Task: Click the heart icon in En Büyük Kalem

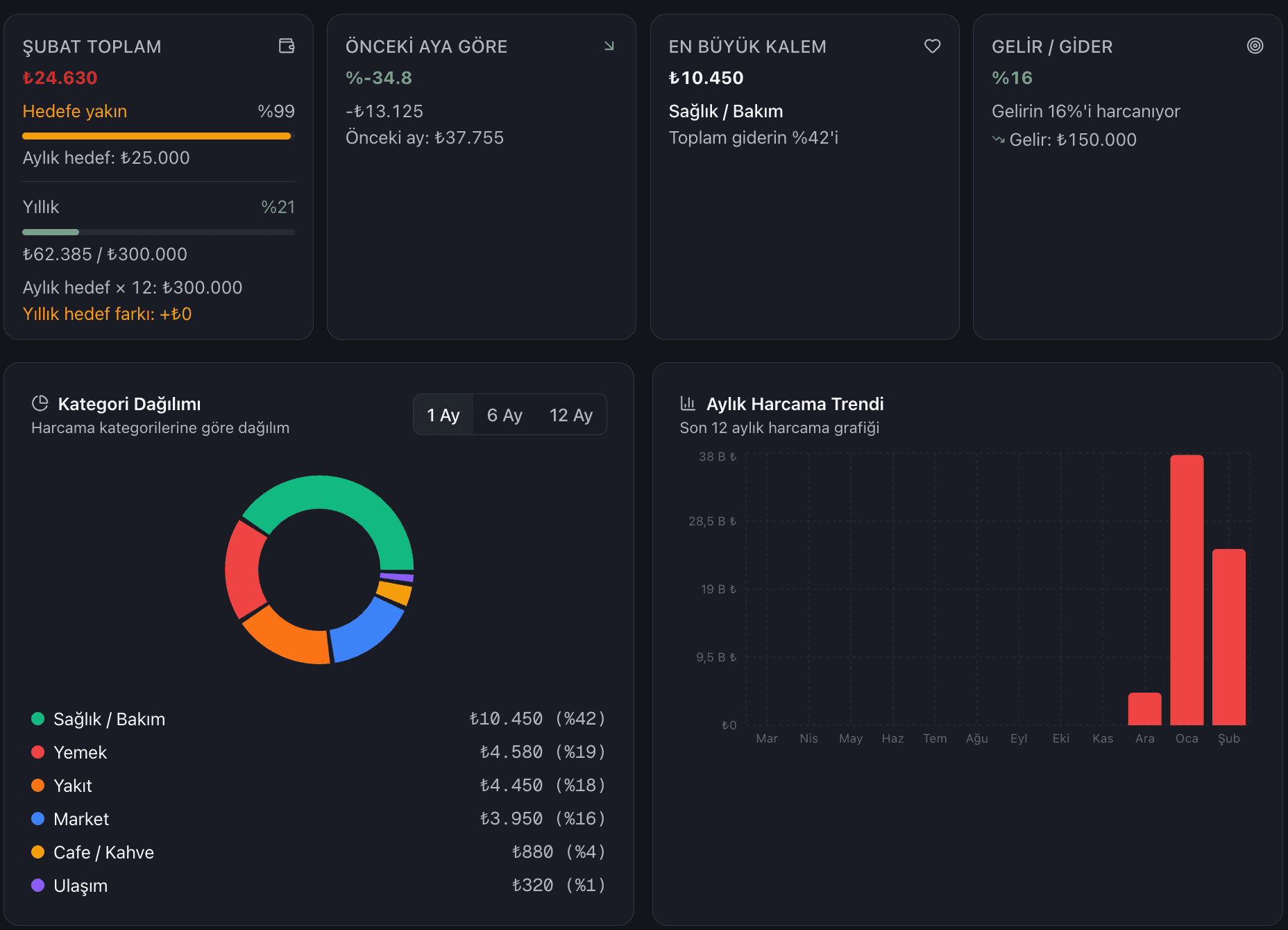Action: pyautogui.click(x=932, y=46)
